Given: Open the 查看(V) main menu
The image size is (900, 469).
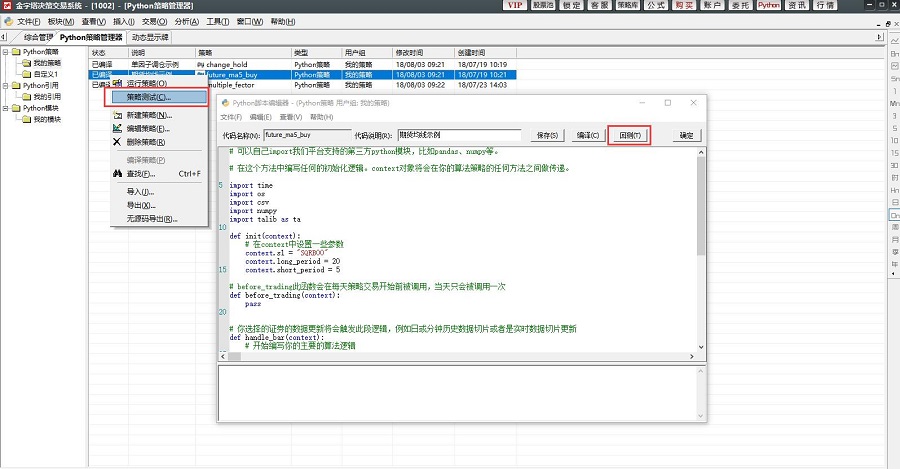Looking at the screenshot, I should (93, 22).
